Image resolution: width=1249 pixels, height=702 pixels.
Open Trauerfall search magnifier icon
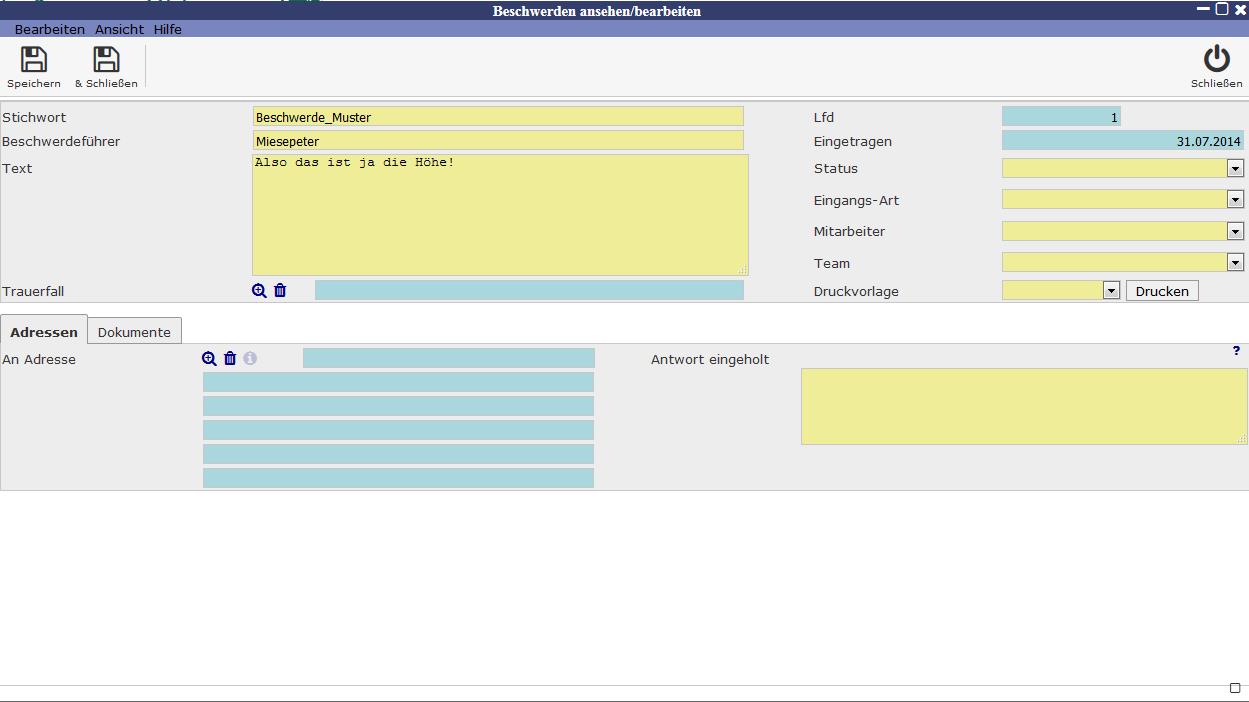(x=259, y=291)
